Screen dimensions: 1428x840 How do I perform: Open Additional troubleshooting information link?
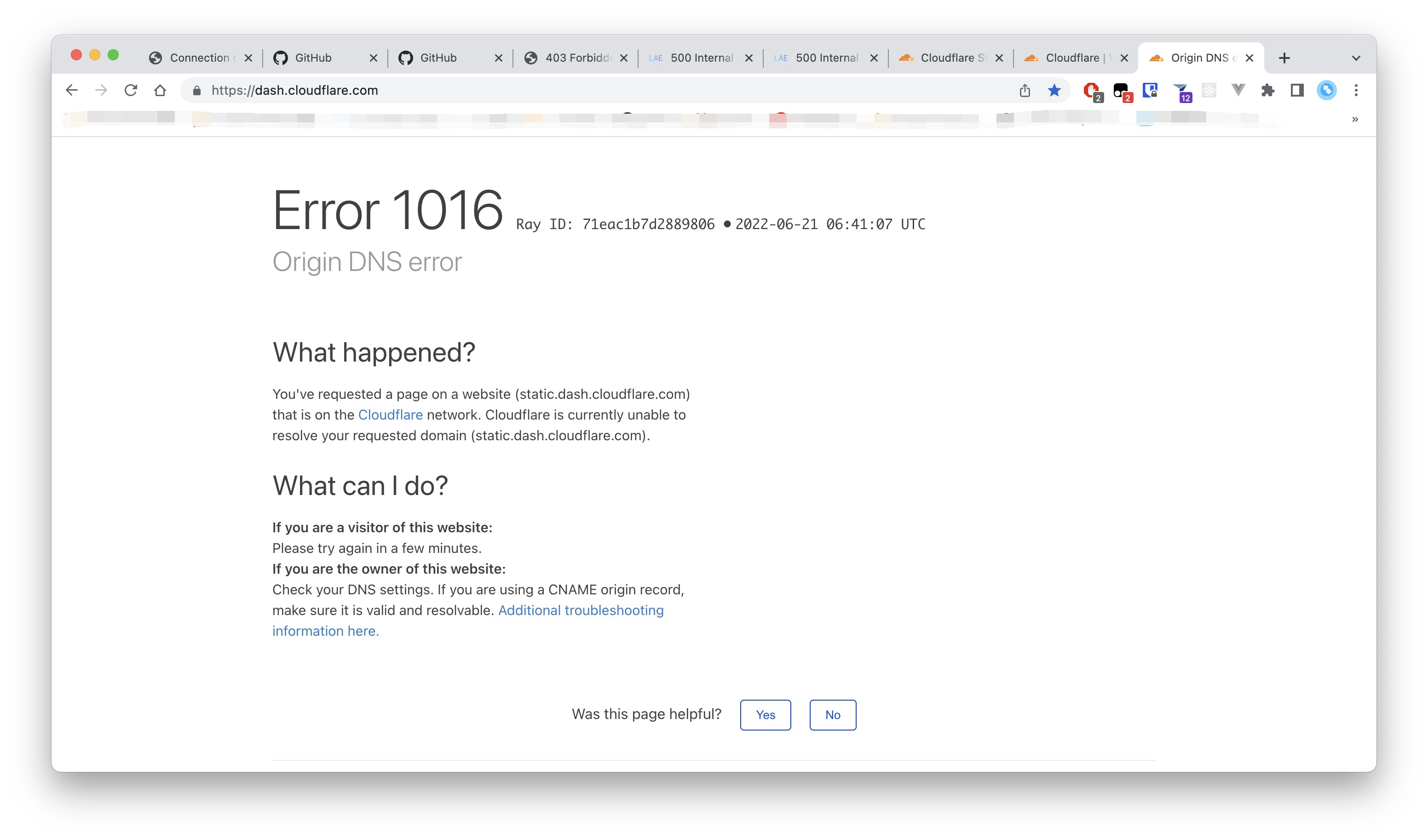pyautogui.click(x=580, y=610)
